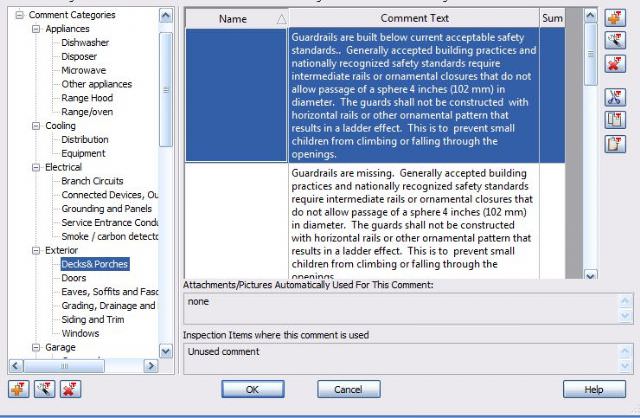Viewport: 640px width, 418px height.
Task: Click the paste comment clipboard icon
Action: coord(617,143)
